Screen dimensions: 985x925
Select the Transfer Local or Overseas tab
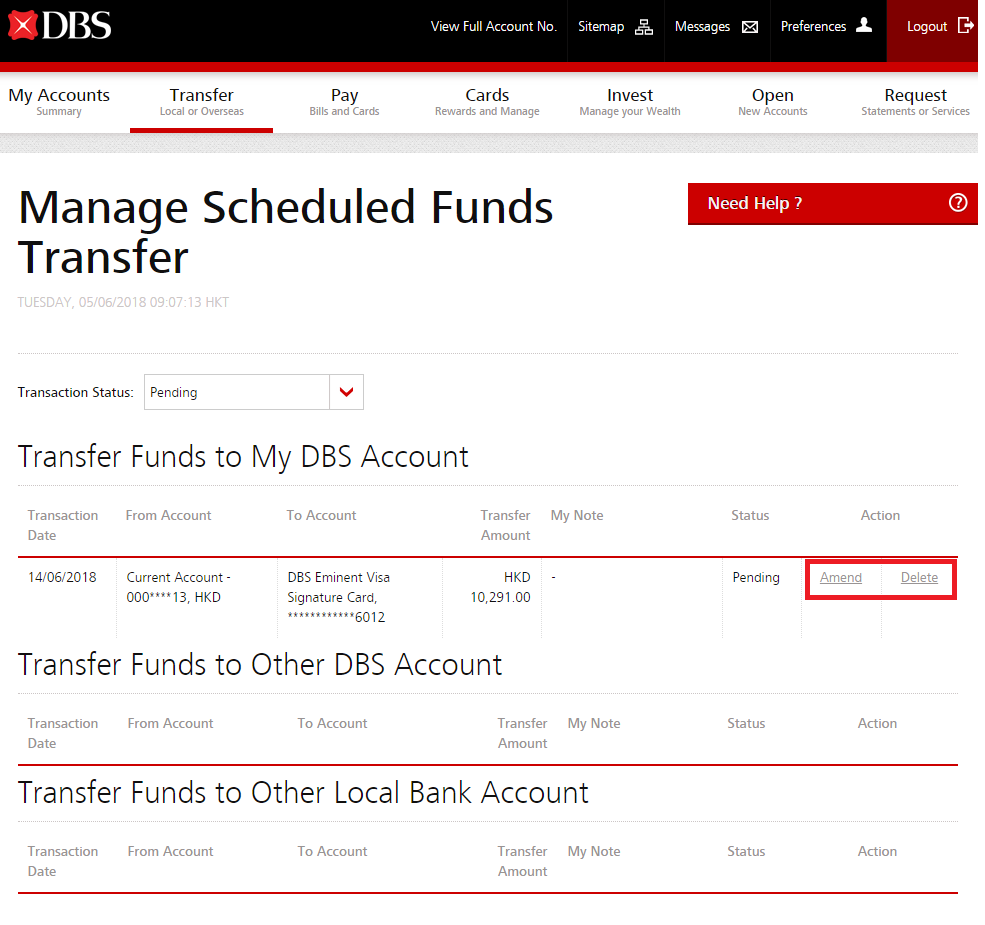point(201,102)
